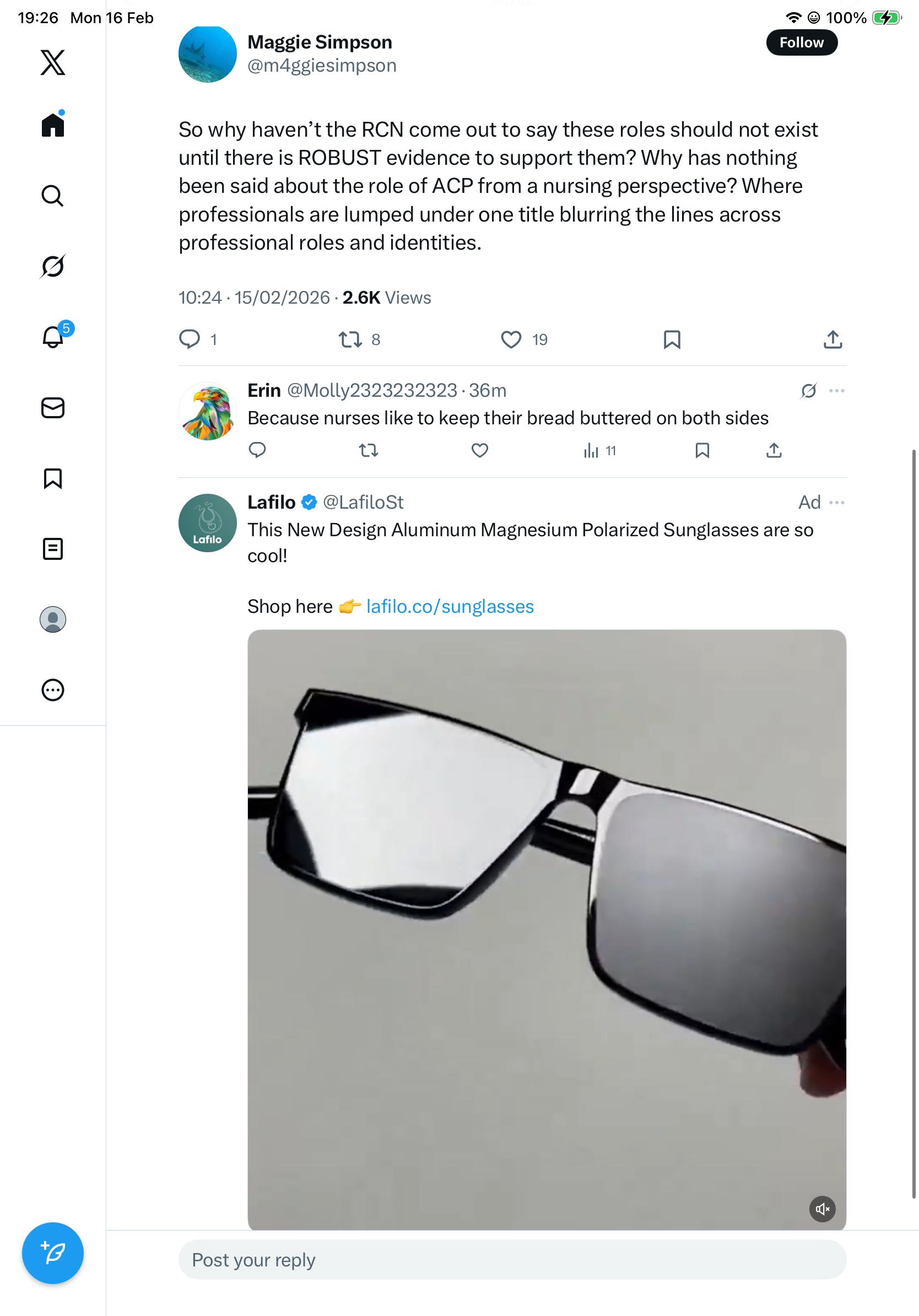Open the Search page
The image size is (919, 1316).
(x=53, y=196)
